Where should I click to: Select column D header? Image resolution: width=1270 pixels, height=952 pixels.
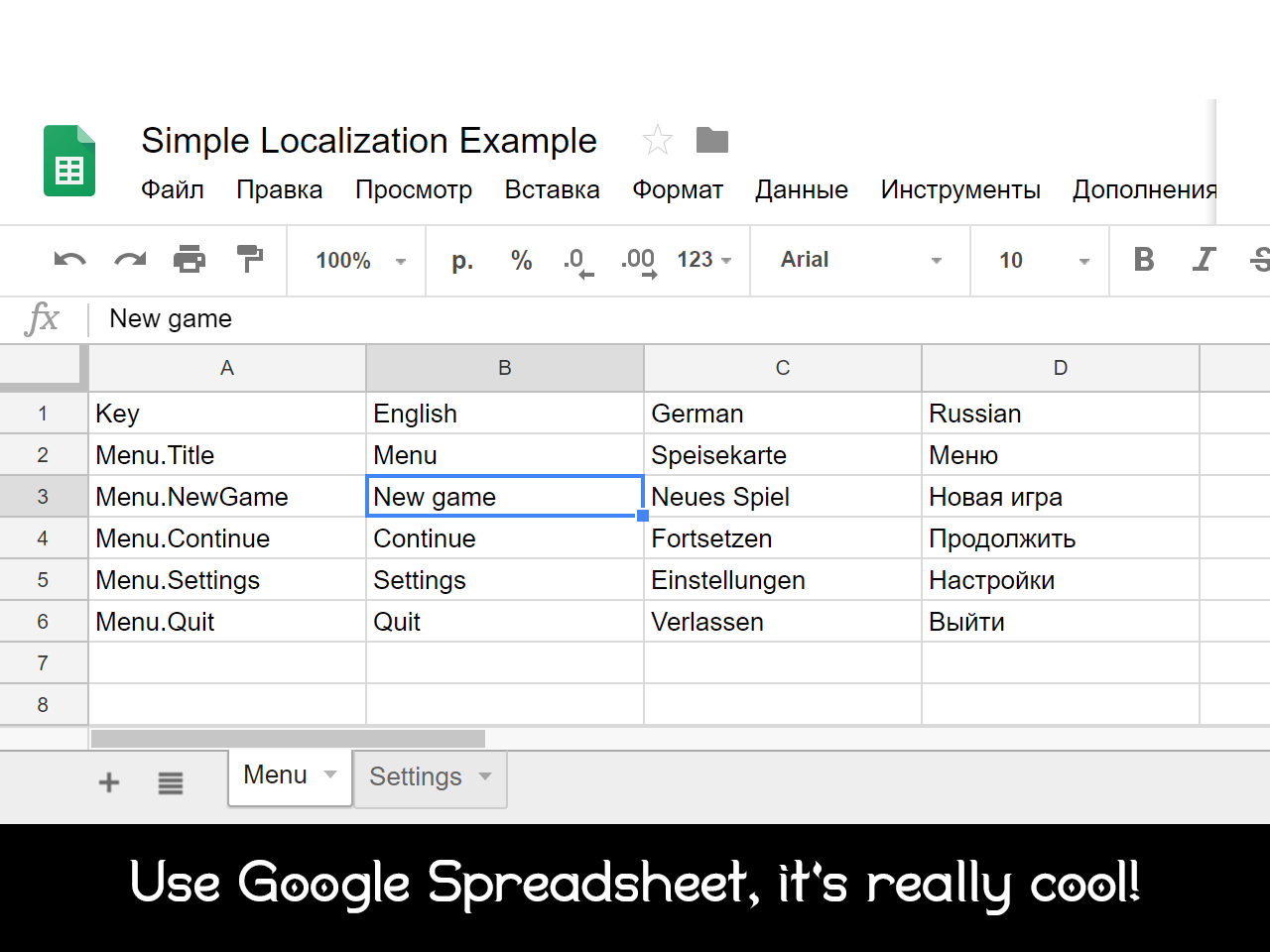[x=1061, y=368]
